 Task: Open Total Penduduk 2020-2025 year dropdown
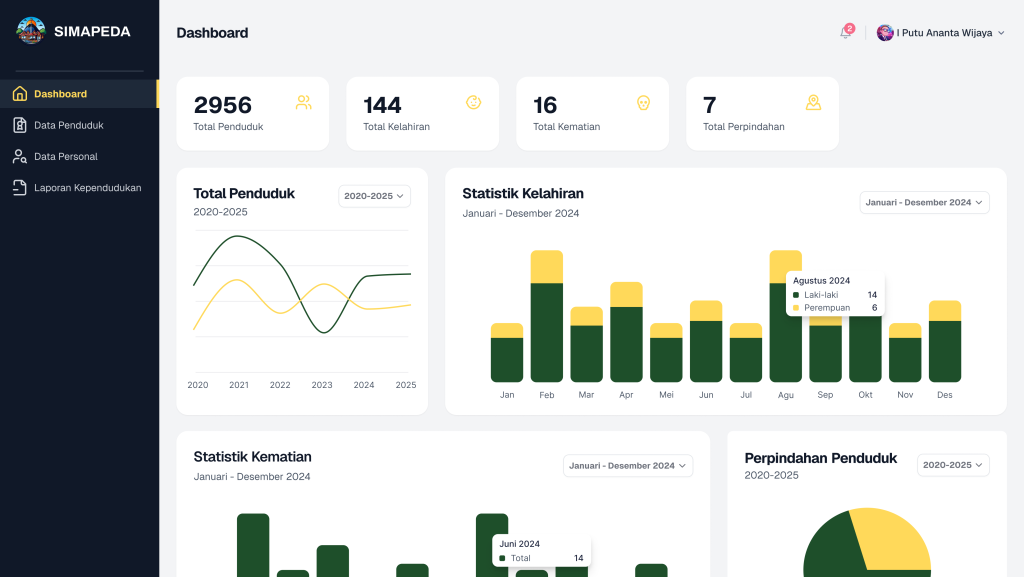coord(374,196)
